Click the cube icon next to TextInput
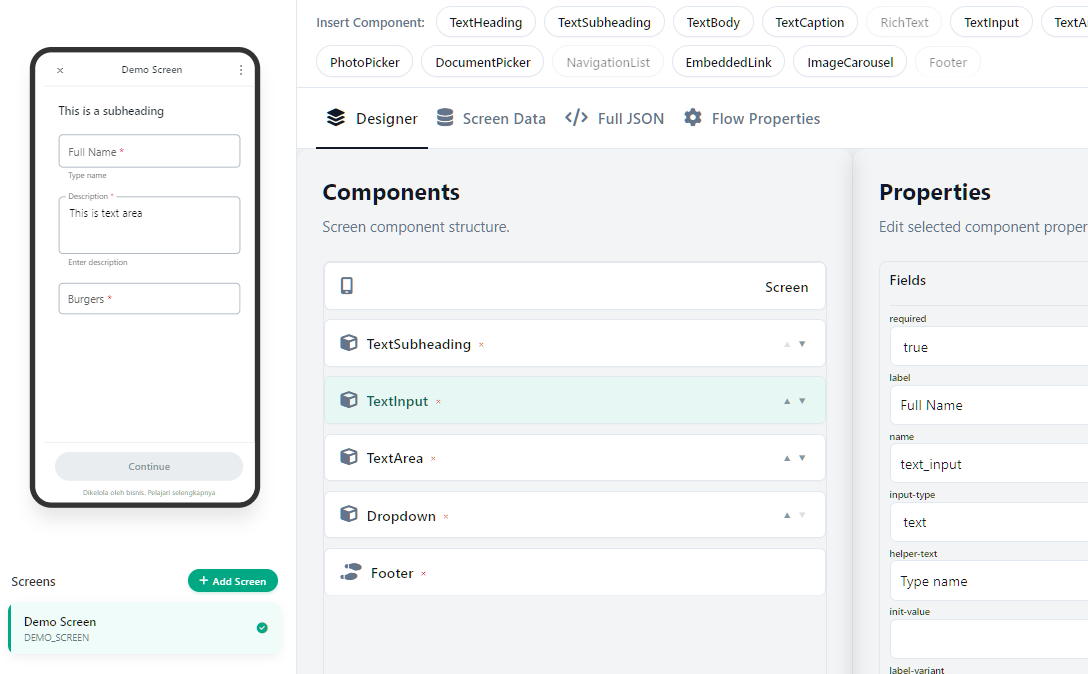Viewport: 1088px width, 674px height. [x=348, y=400]
